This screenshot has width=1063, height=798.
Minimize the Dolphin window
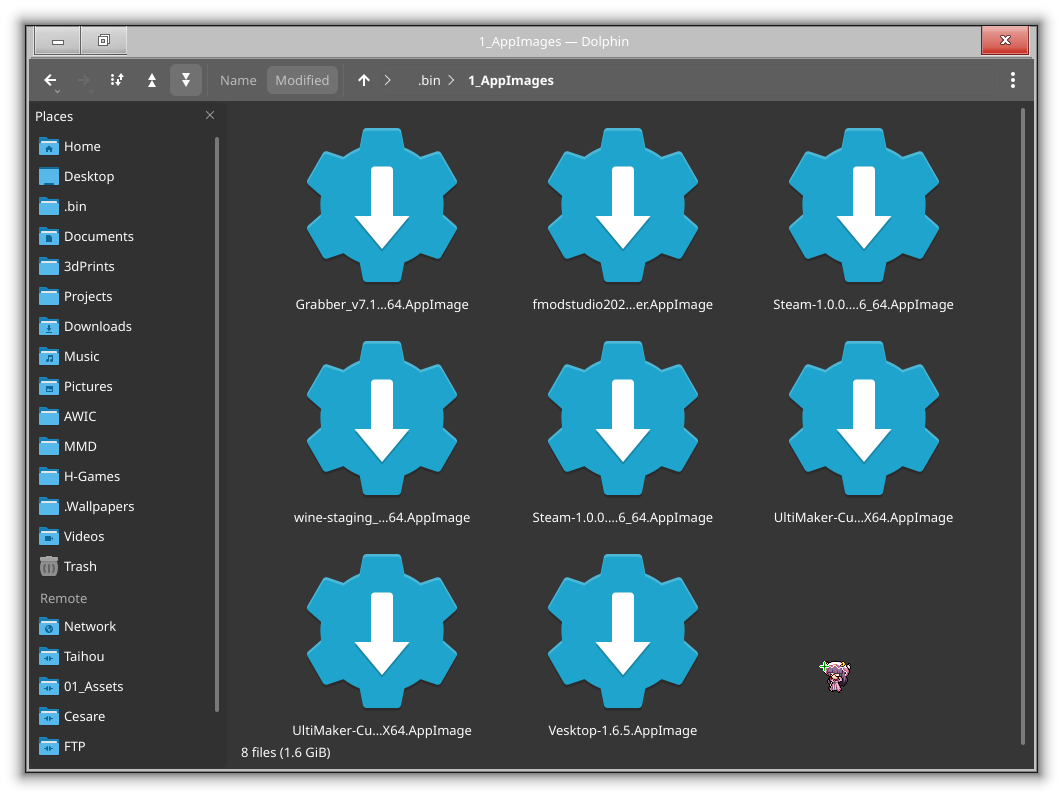(x=58, y=41)
